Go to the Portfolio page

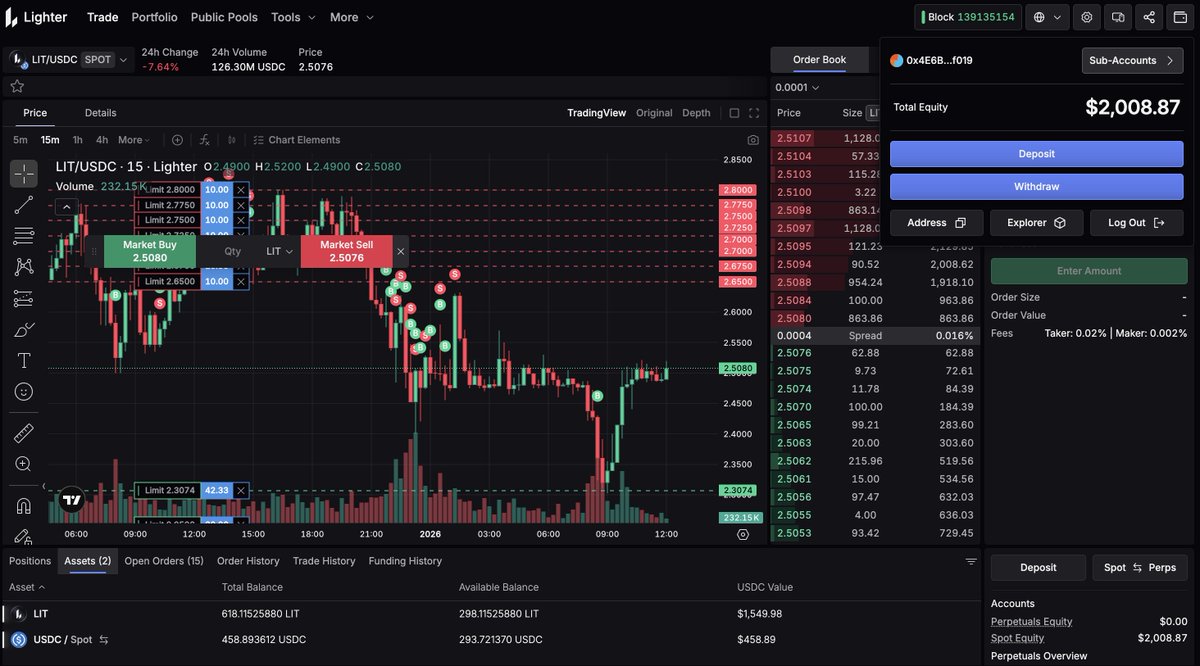coord(154,17)
